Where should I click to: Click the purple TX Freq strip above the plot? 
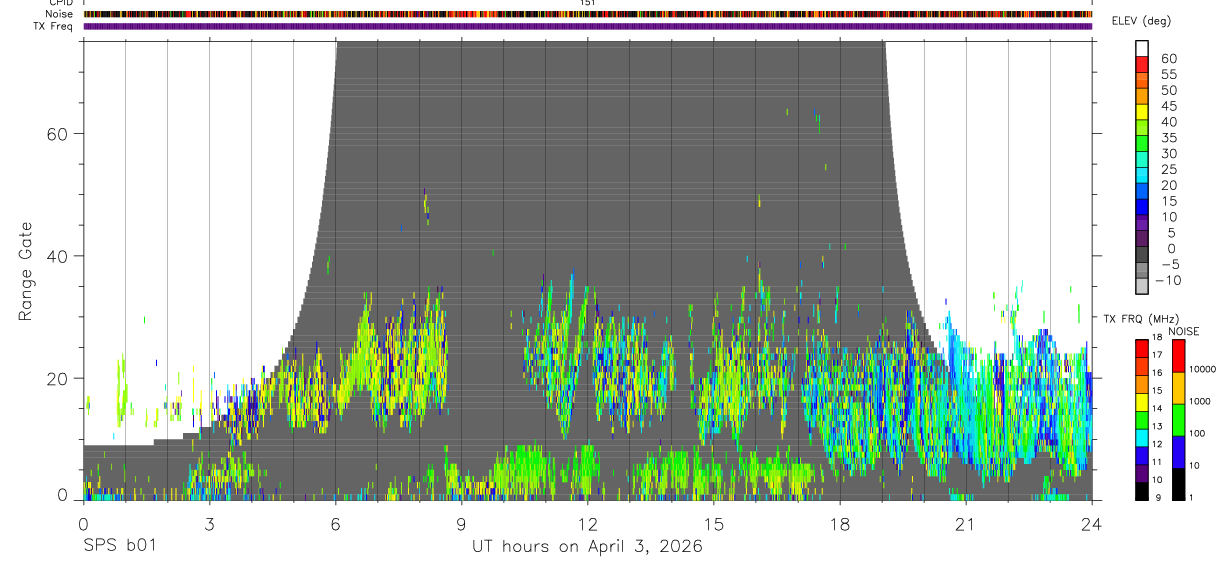pyautogui.click(x=588, y=26)
